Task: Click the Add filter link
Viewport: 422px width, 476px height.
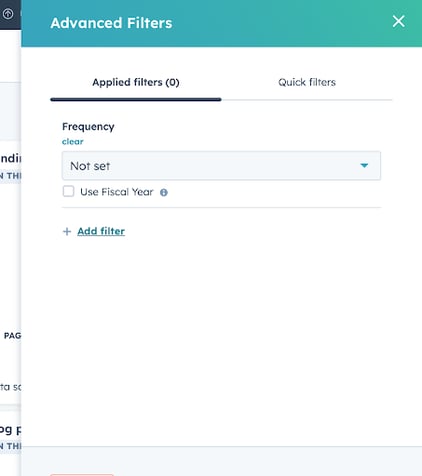Action: [x=101, y=231]
